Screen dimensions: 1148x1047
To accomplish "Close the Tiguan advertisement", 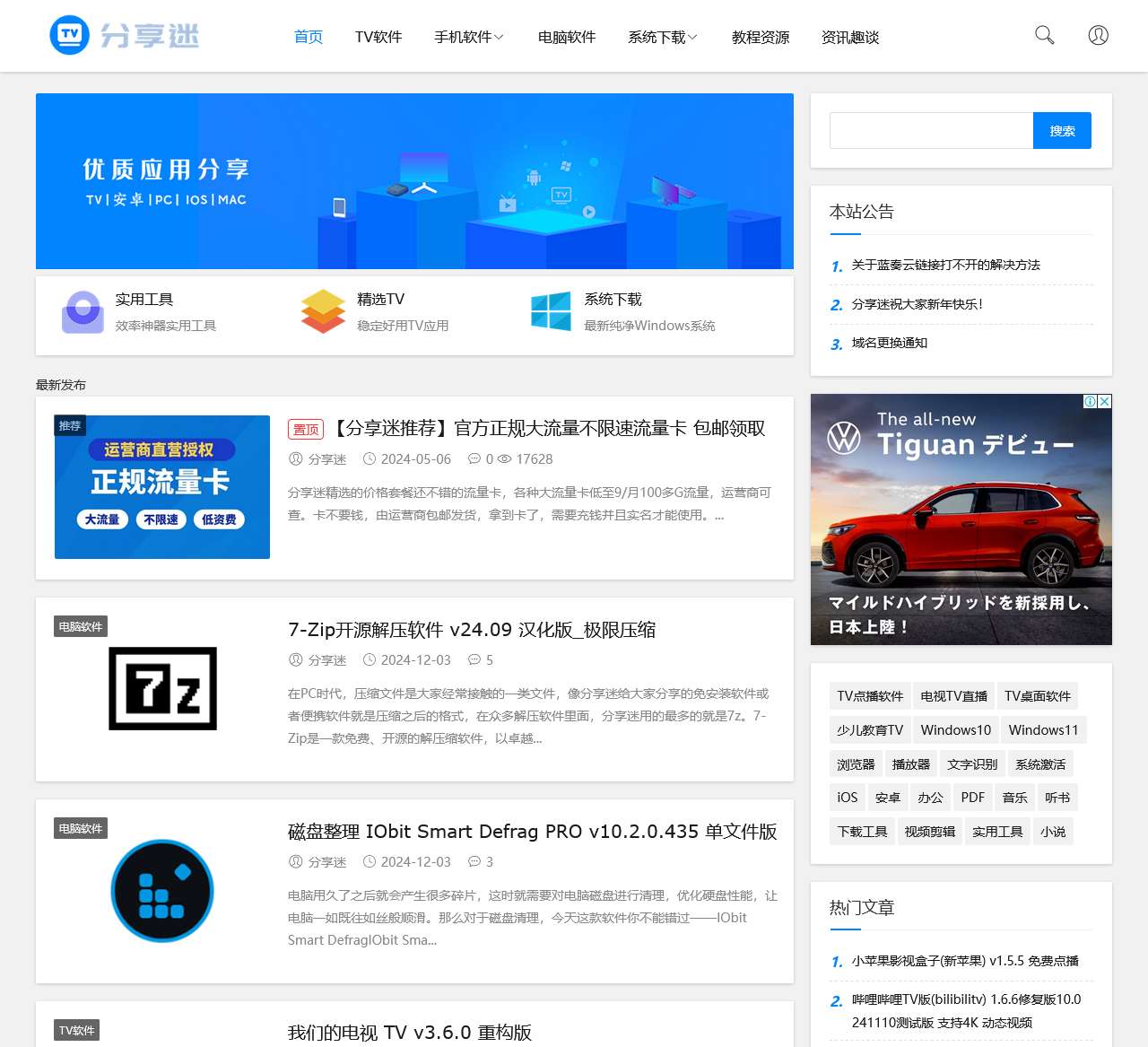I will point(1105,401).
